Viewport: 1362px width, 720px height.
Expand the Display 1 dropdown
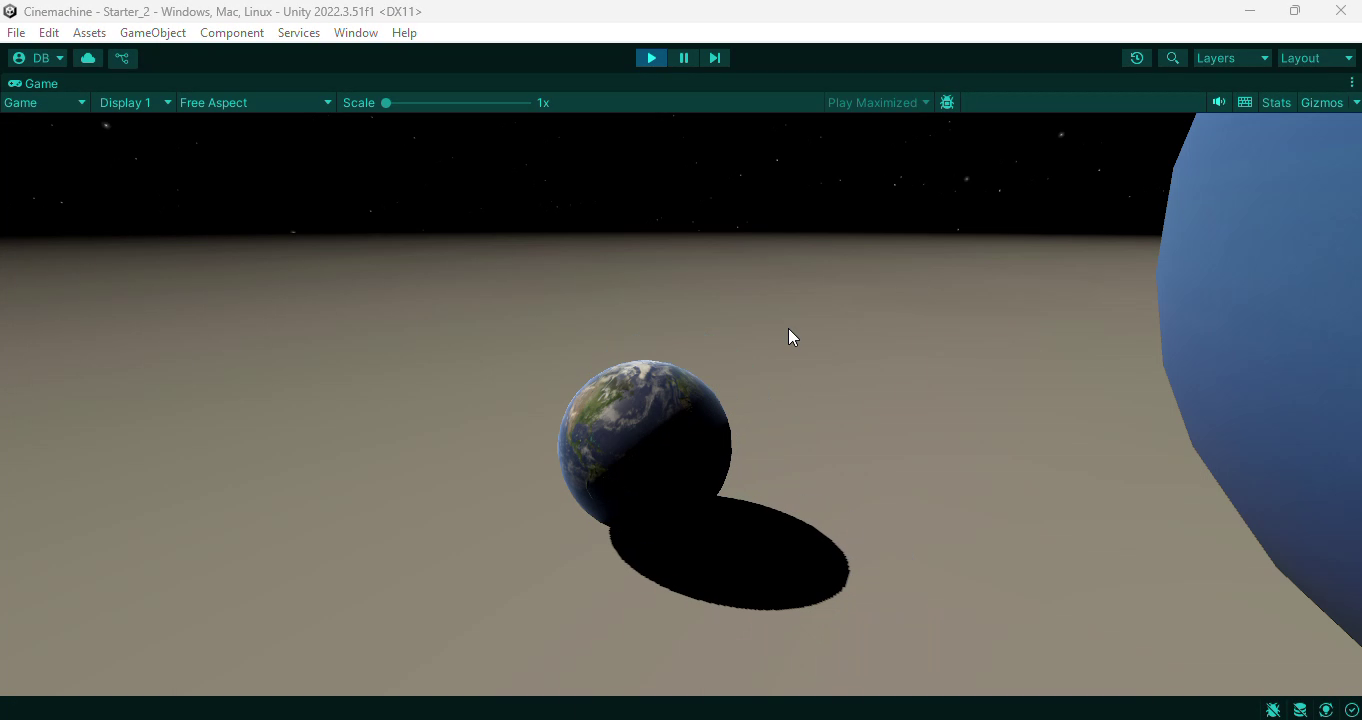[x=135, y=103]
